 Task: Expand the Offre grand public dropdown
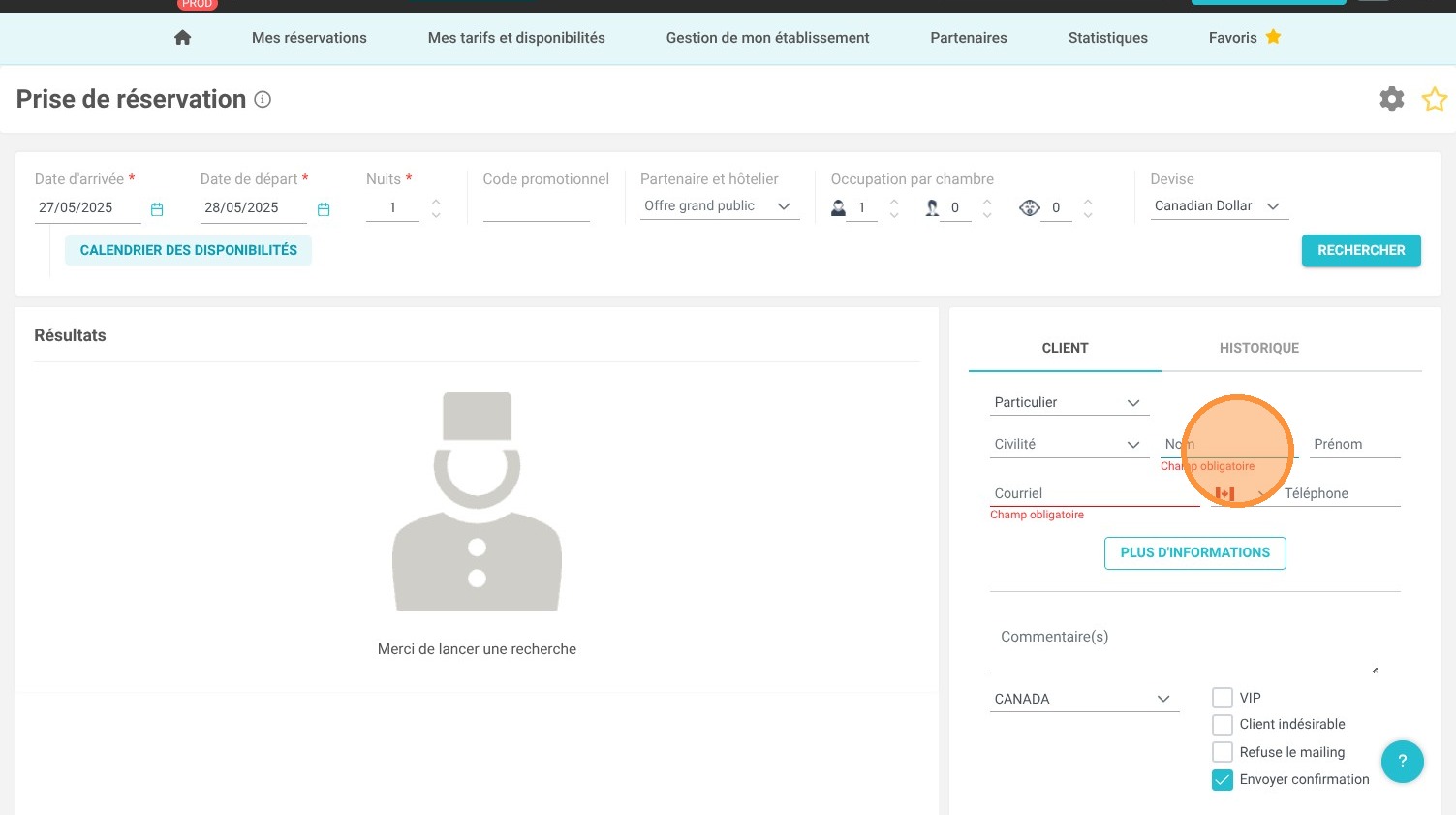click(720, 206)
